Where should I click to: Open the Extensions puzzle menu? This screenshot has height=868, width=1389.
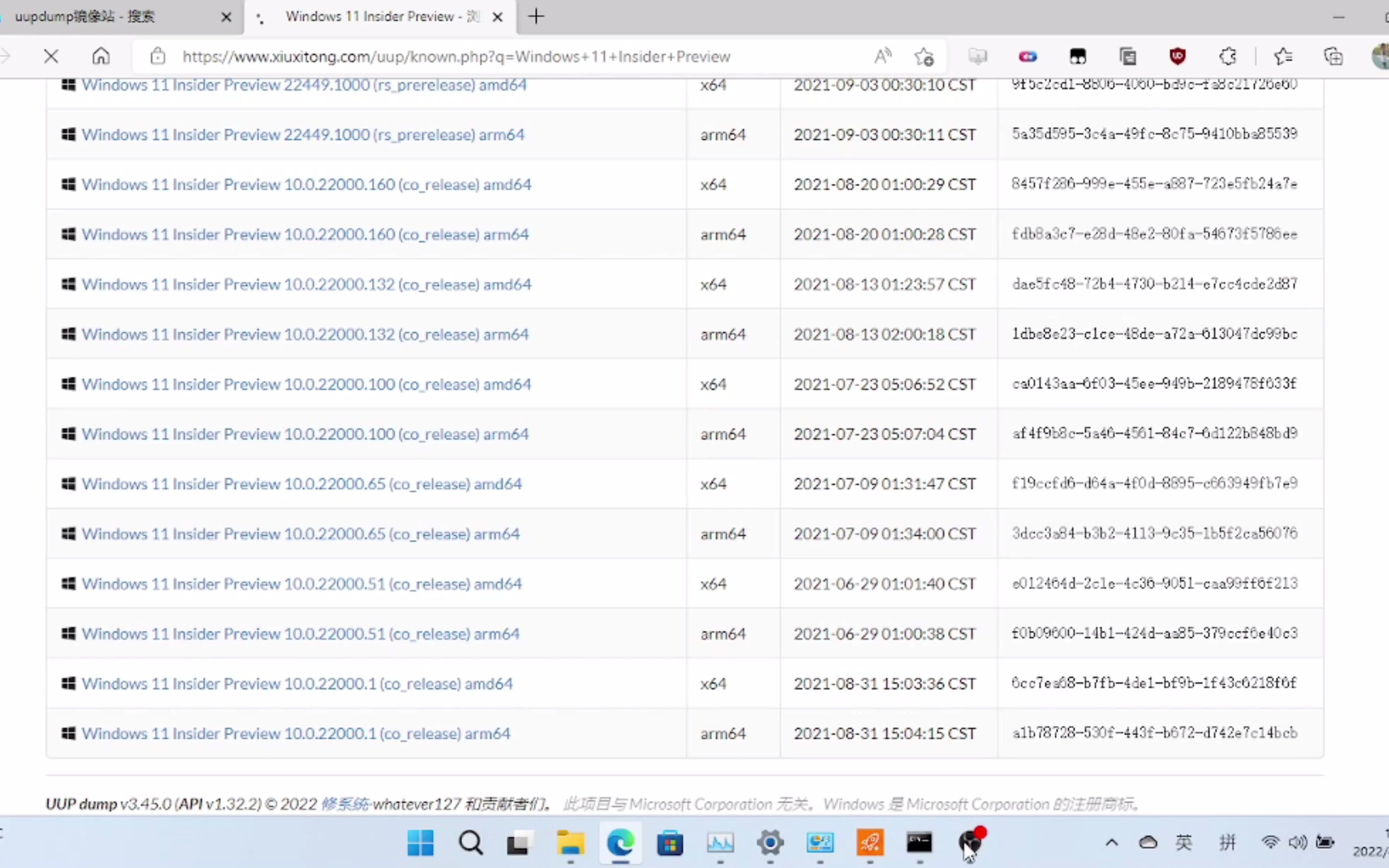(x=1227, y=56)
